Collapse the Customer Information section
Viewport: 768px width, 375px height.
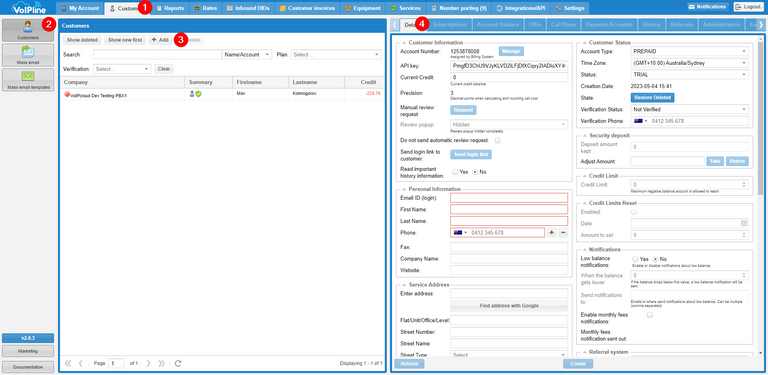[x=404, y=43]
